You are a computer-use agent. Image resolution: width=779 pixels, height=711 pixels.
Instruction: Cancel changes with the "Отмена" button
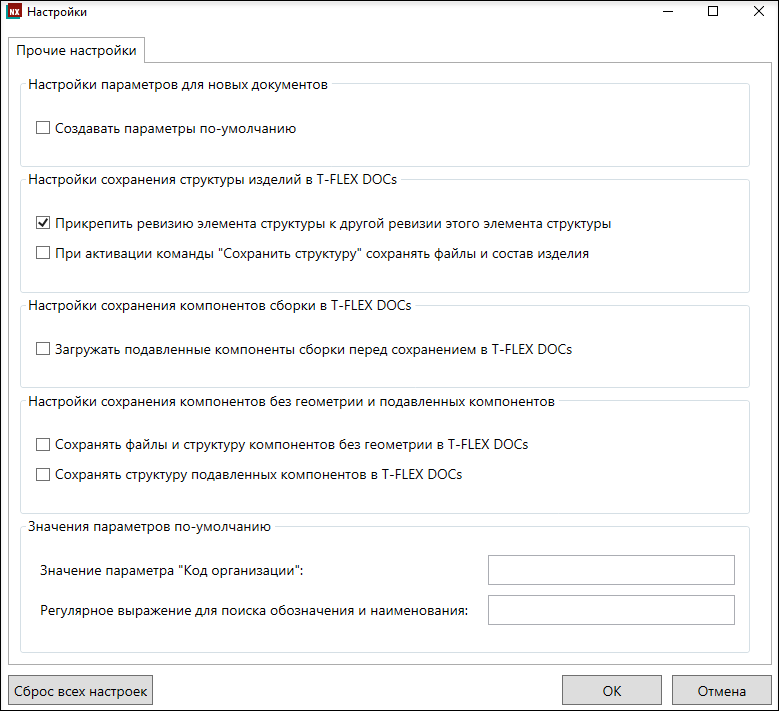[x=721, y=690]
